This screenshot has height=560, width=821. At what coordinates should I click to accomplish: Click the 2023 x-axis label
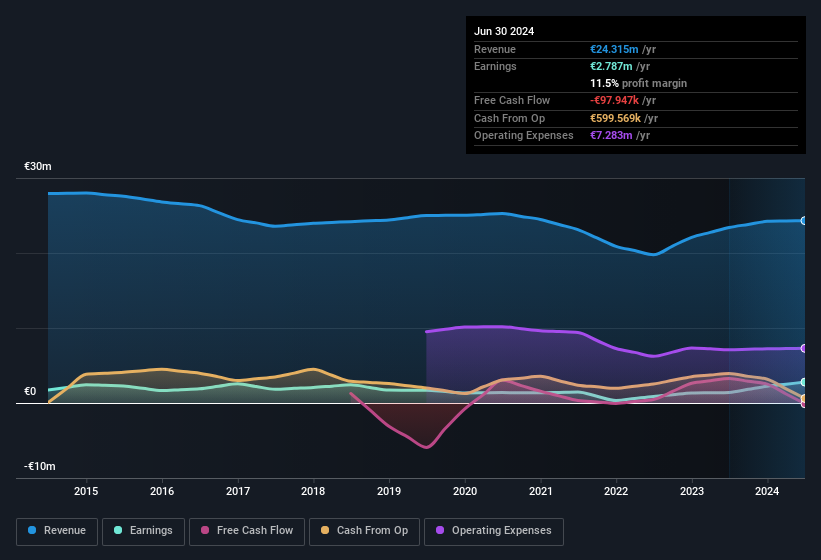[692, 491]
